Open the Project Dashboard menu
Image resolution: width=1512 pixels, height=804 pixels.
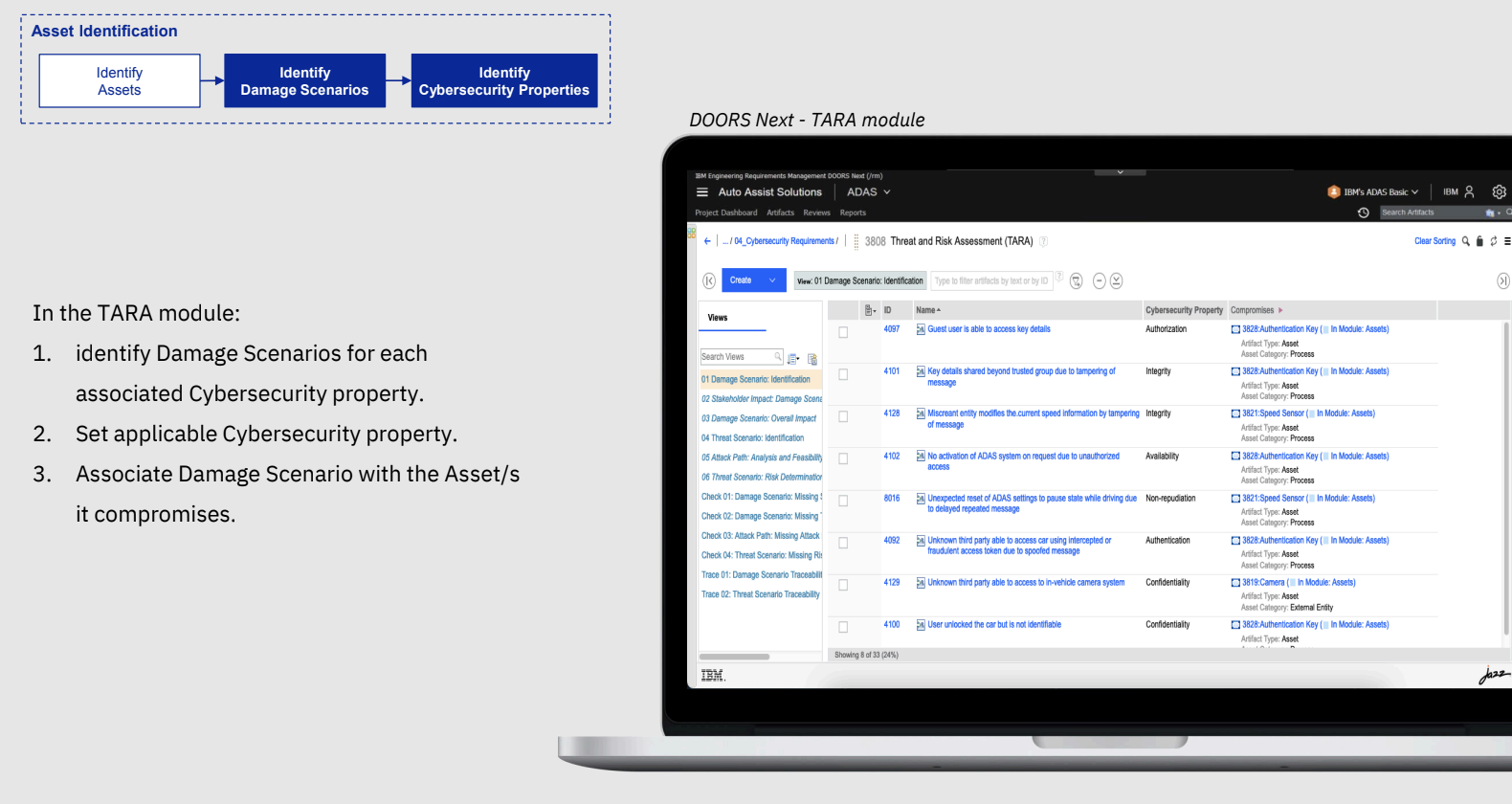tap(725, 212)
